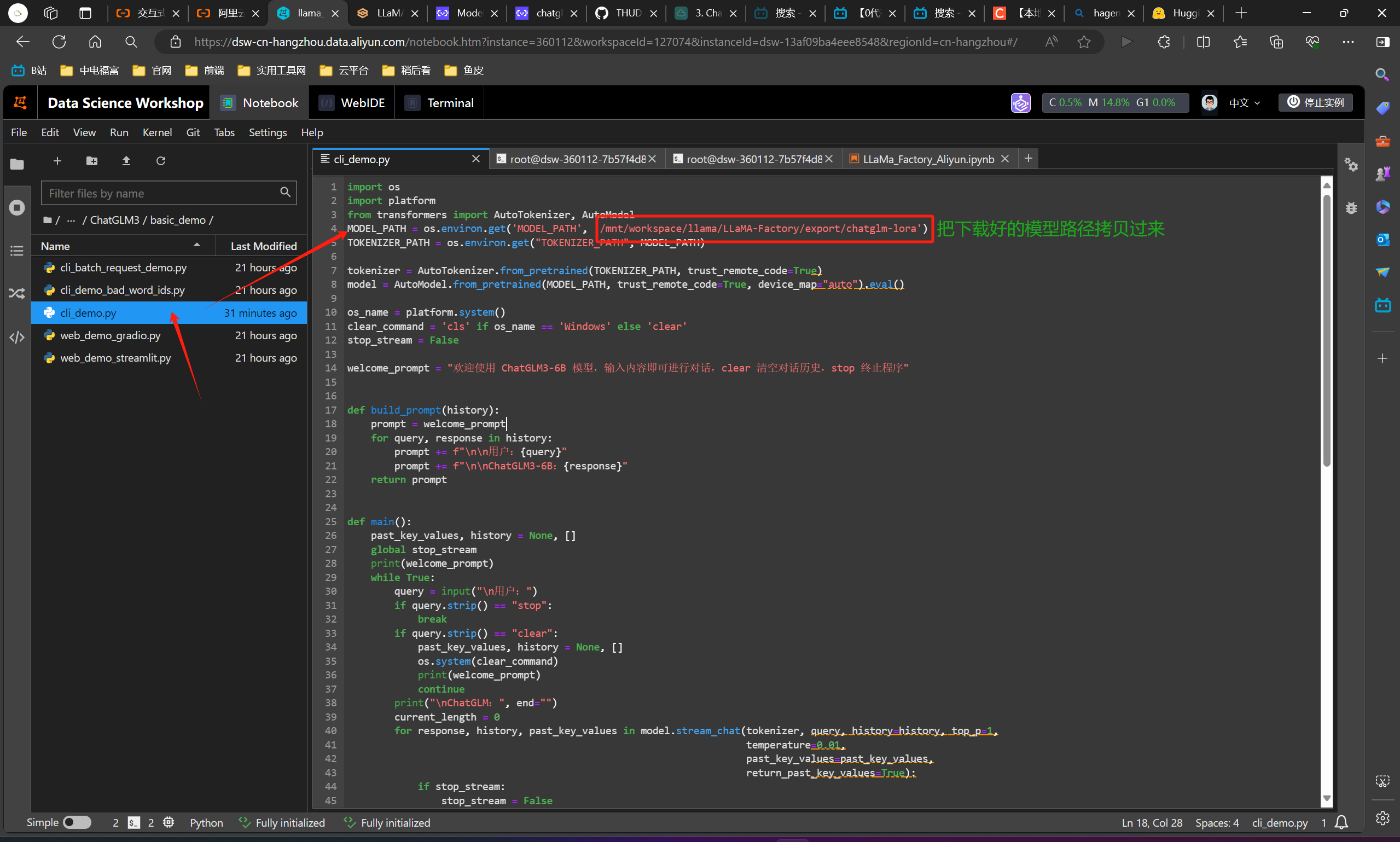Viewport: 1400px width, 842px height.
Task: Select web_demo_gradio.py in file list
Action: [169, 335]
